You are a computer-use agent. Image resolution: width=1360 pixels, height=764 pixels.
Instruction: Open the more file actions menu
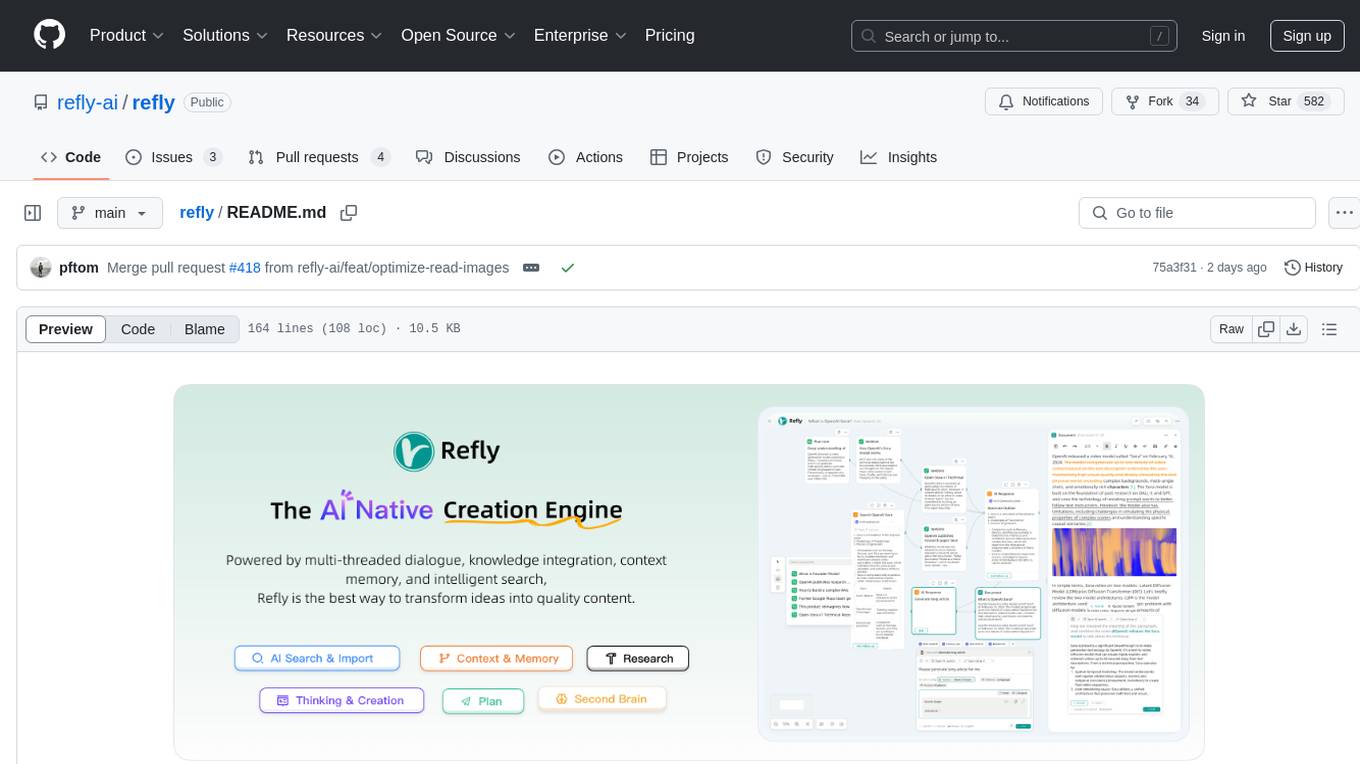[1344, 213]
